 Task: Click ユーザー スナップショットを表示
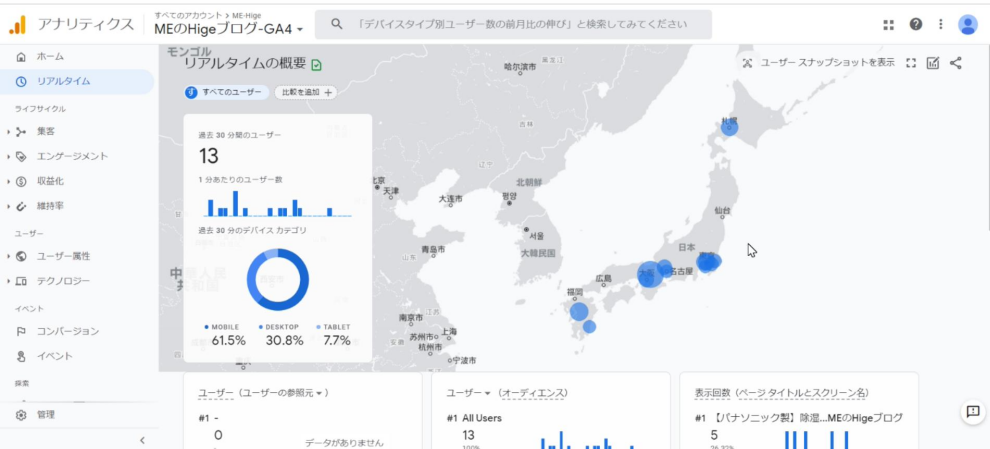point(818,63)
